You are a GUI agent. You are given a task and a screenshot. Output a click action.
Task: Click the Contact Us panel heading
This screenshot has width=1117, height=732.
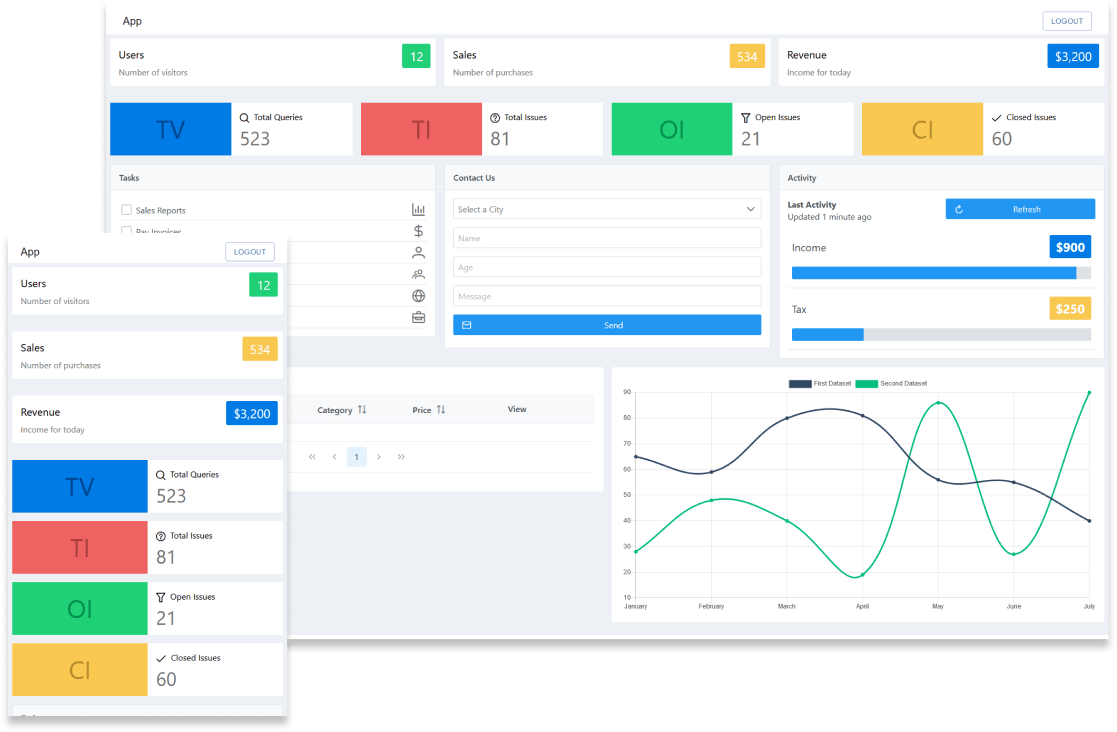pos(474,178)
